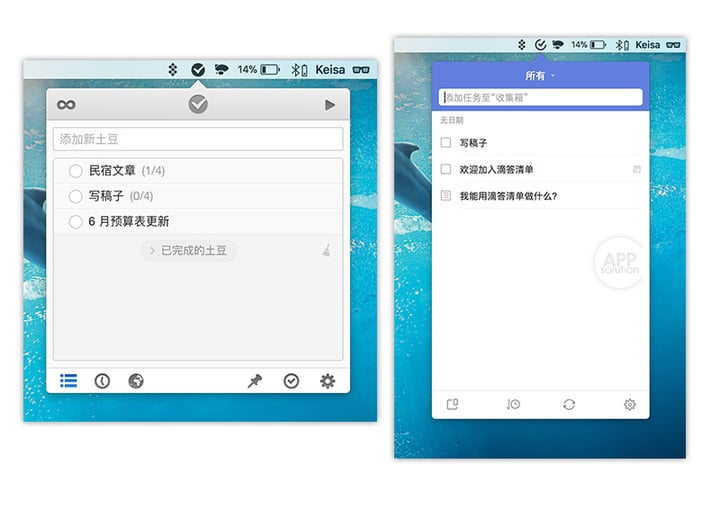This screenshot has width=720, height=509.
Task: Select the '民宿文章' task text
Action: click(x=112, y=170)
